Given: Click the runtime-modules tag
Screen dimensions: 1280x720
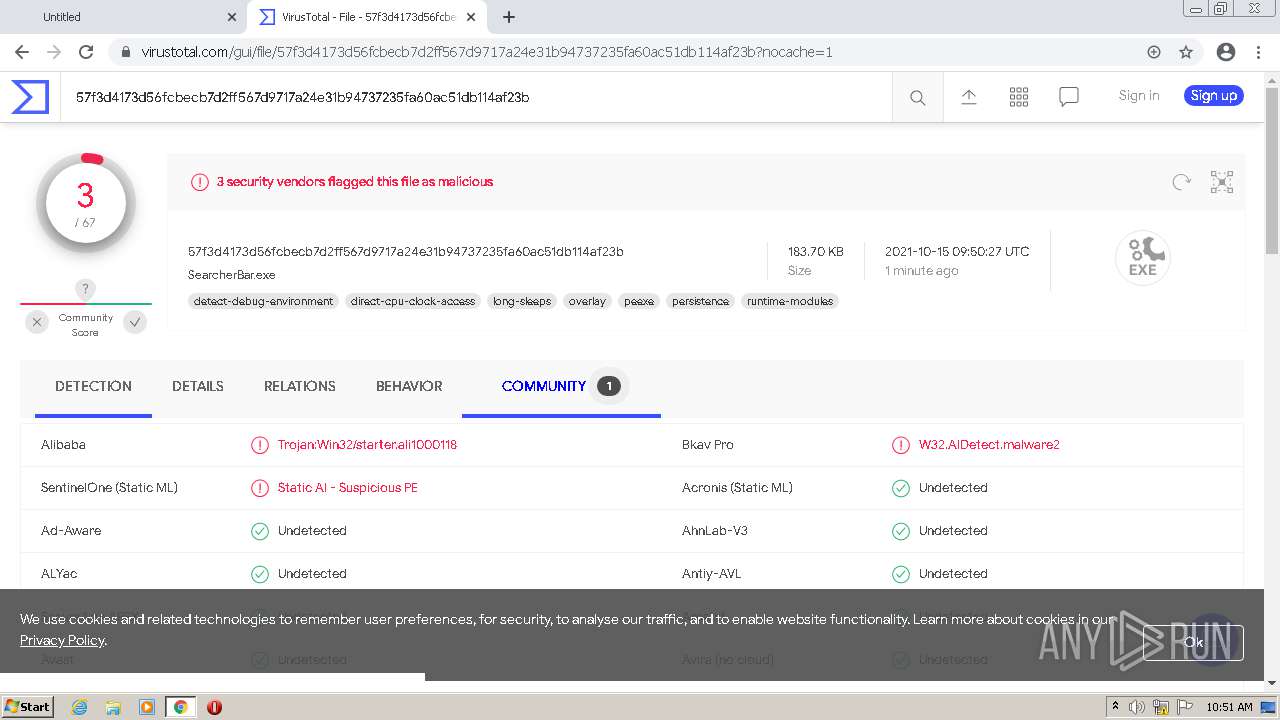Looking at the screenshot, I should [790, 301].
